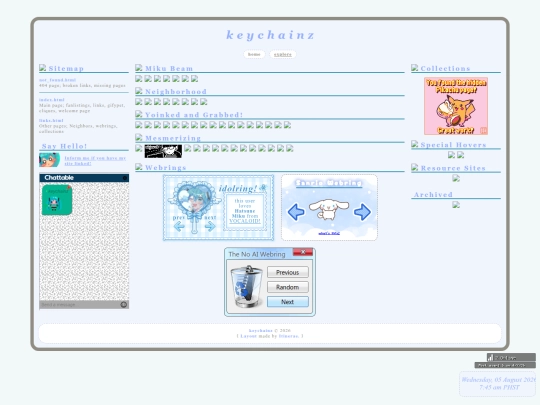Open the VOCALOID link in the idolring widget
The height and width of the screenshot is (405, 540).
pos(245,221)
